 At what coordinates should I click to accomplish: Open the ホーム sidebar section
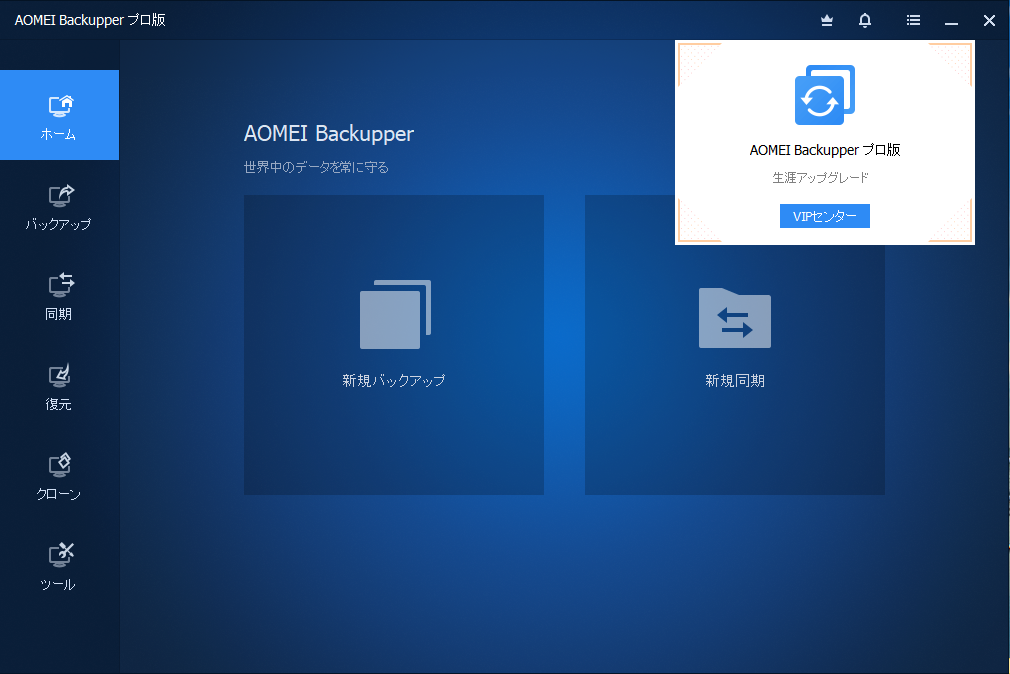pyautogui.click(x=59, y=115)
